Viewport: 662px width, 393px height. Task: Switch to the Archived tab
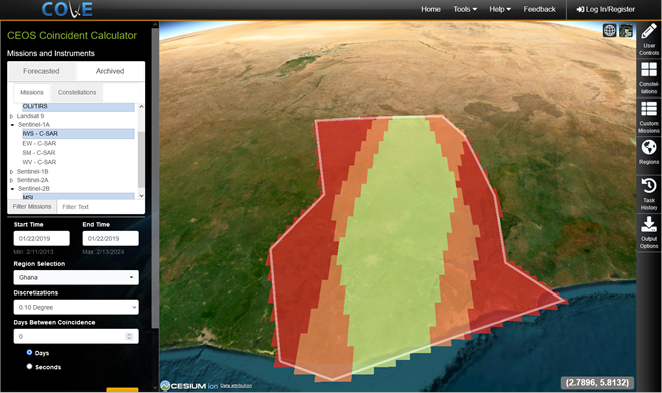pyautogui.click(x=110, y=71)
